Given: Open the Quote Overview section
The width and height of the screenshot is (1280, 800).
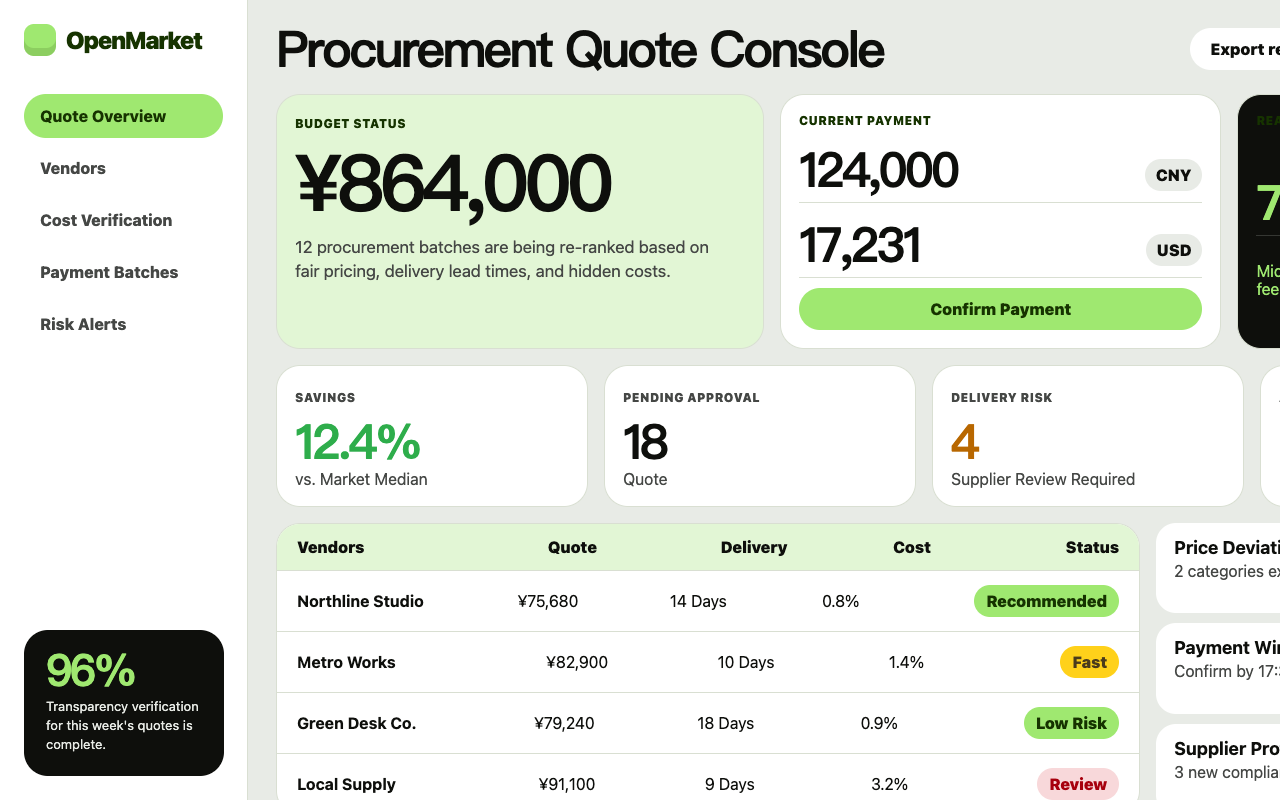Looking at the screenshot, I should coord(123,116).
